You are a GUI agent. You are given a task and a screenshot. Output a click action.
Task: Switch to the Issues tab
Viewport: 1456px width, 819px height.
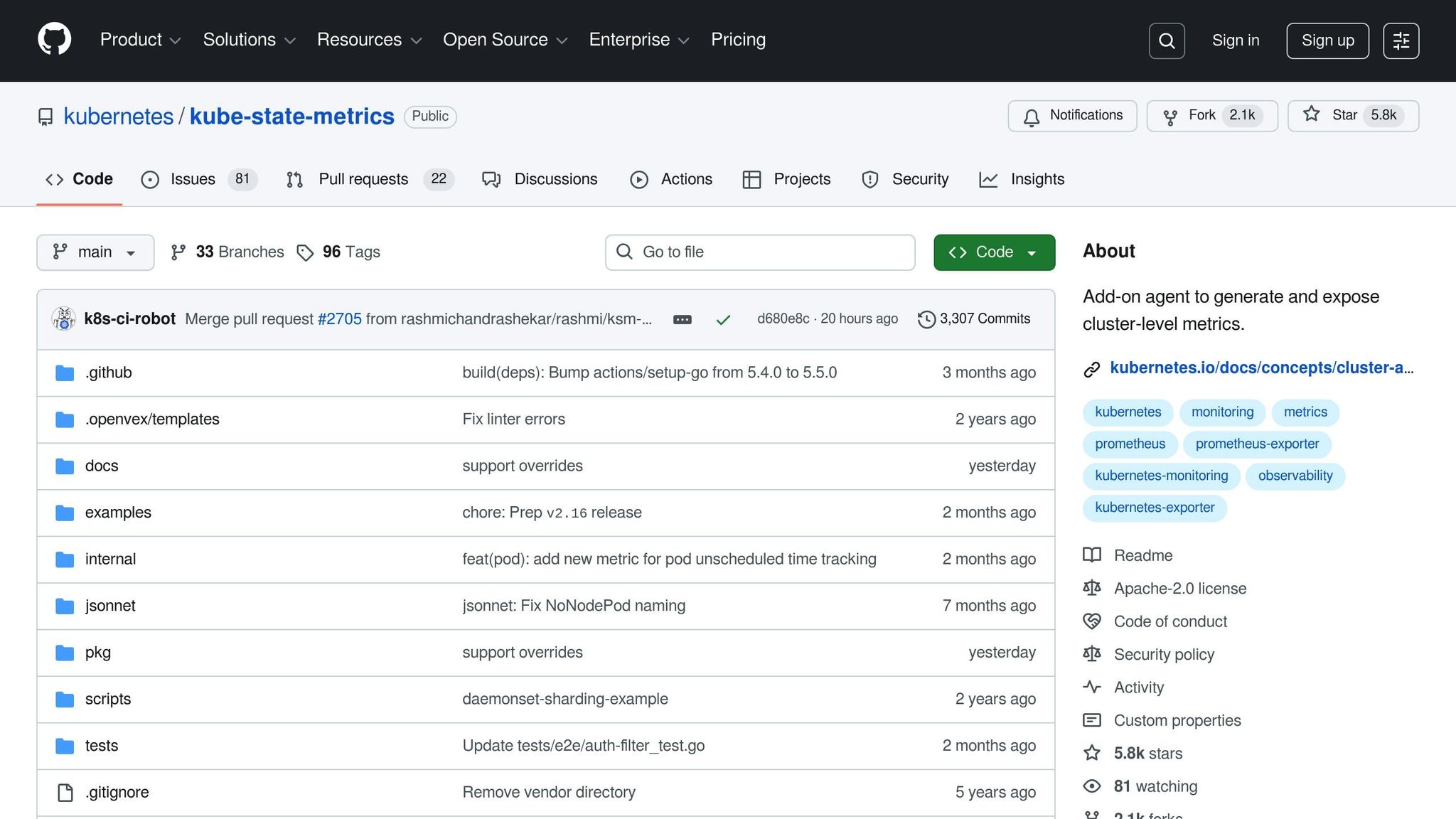[199, 179]
